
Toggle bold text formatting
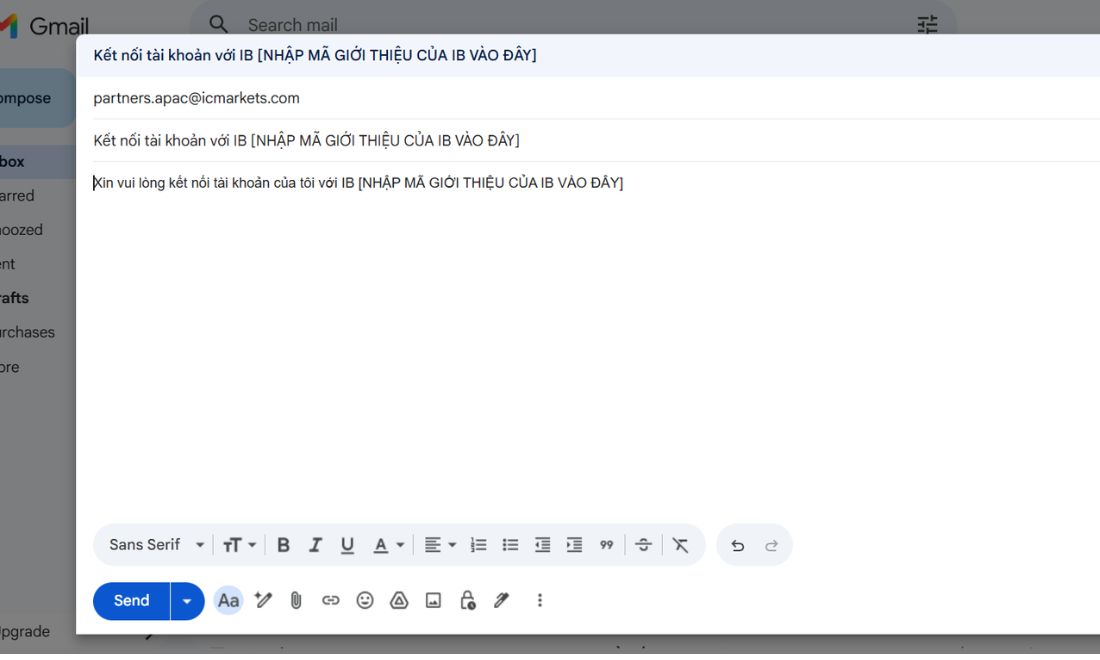[283, 545]
